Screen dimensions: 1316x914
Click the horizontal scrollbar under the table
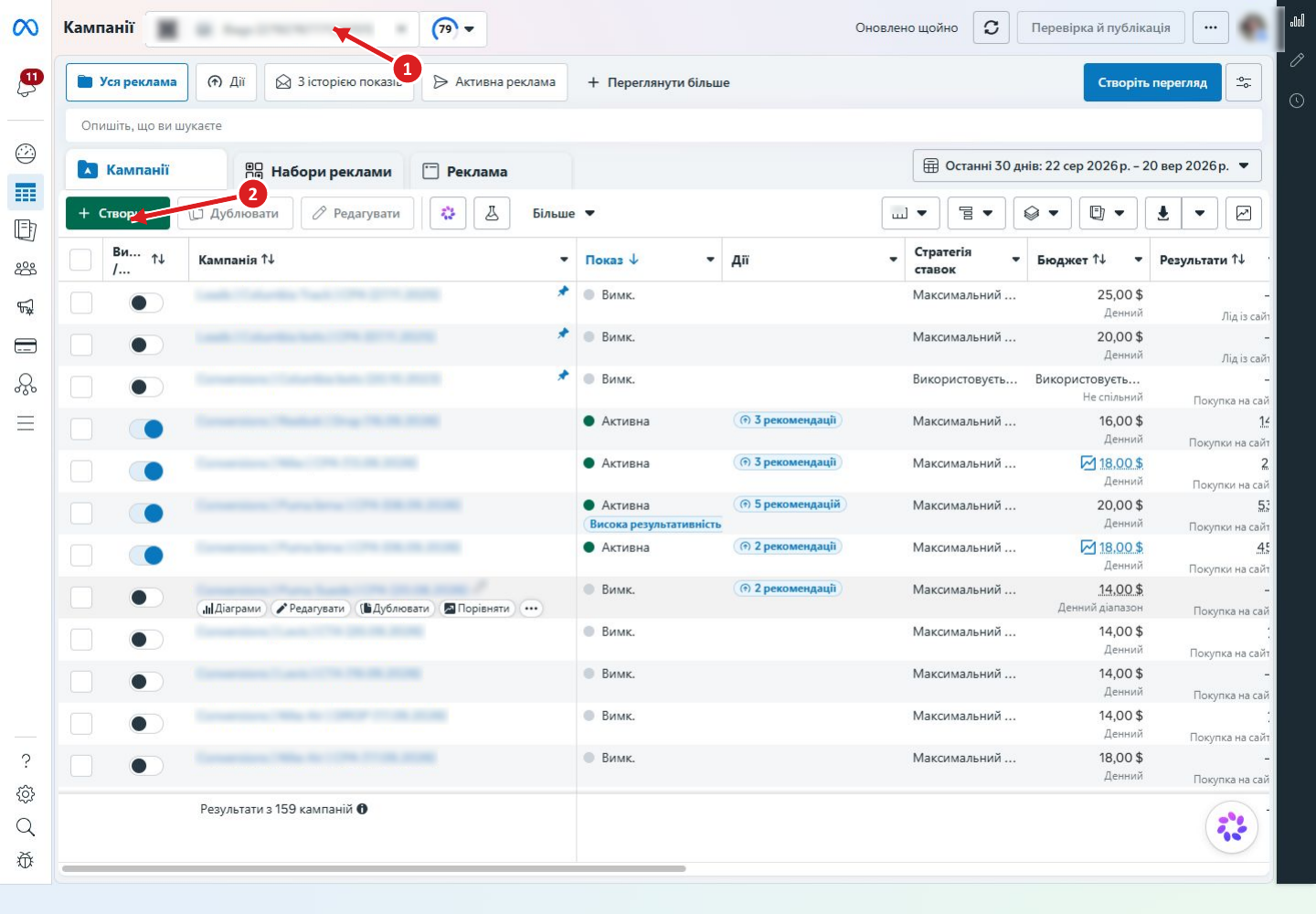click(x=374, y=868)
